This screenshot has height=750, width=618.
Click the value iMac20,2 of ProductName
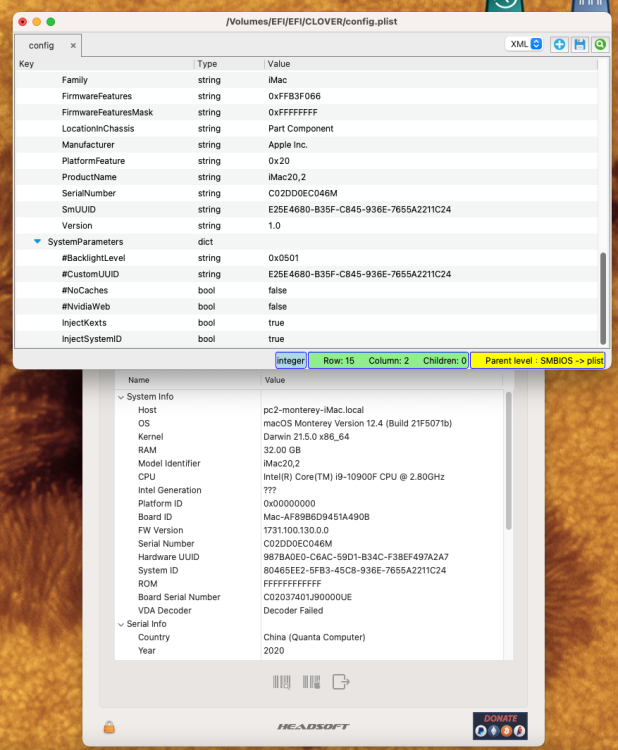tap(287, 177)
